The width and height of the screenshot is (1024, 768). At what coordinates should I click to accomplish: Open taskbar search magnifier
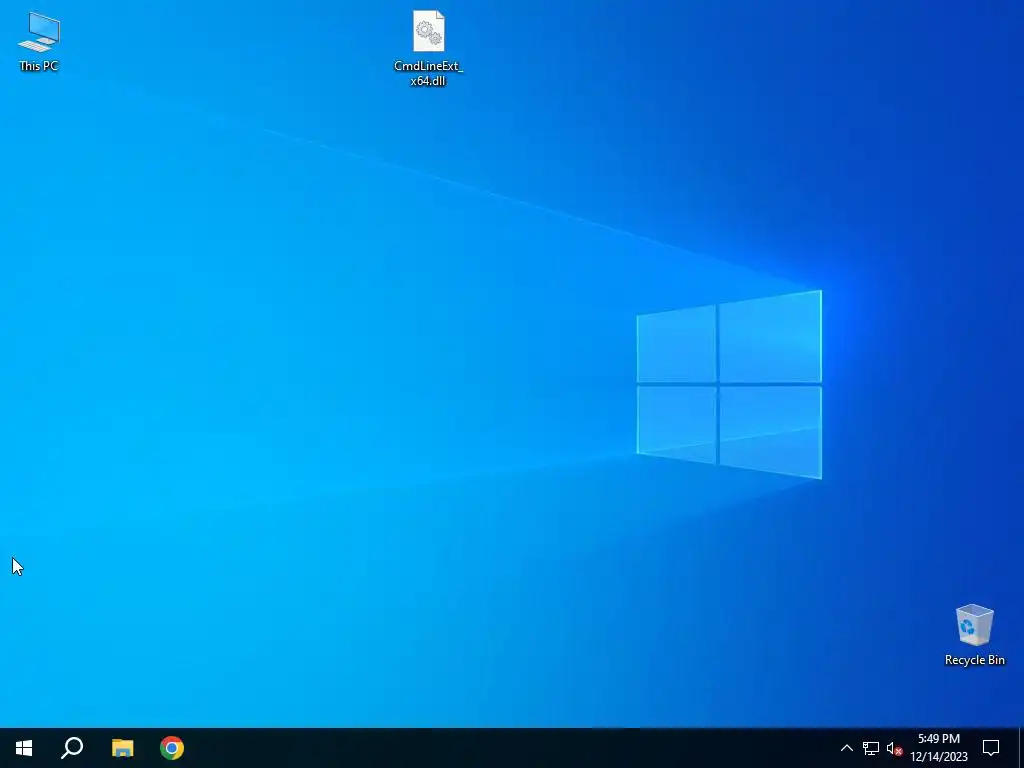[x=72, y=748]
